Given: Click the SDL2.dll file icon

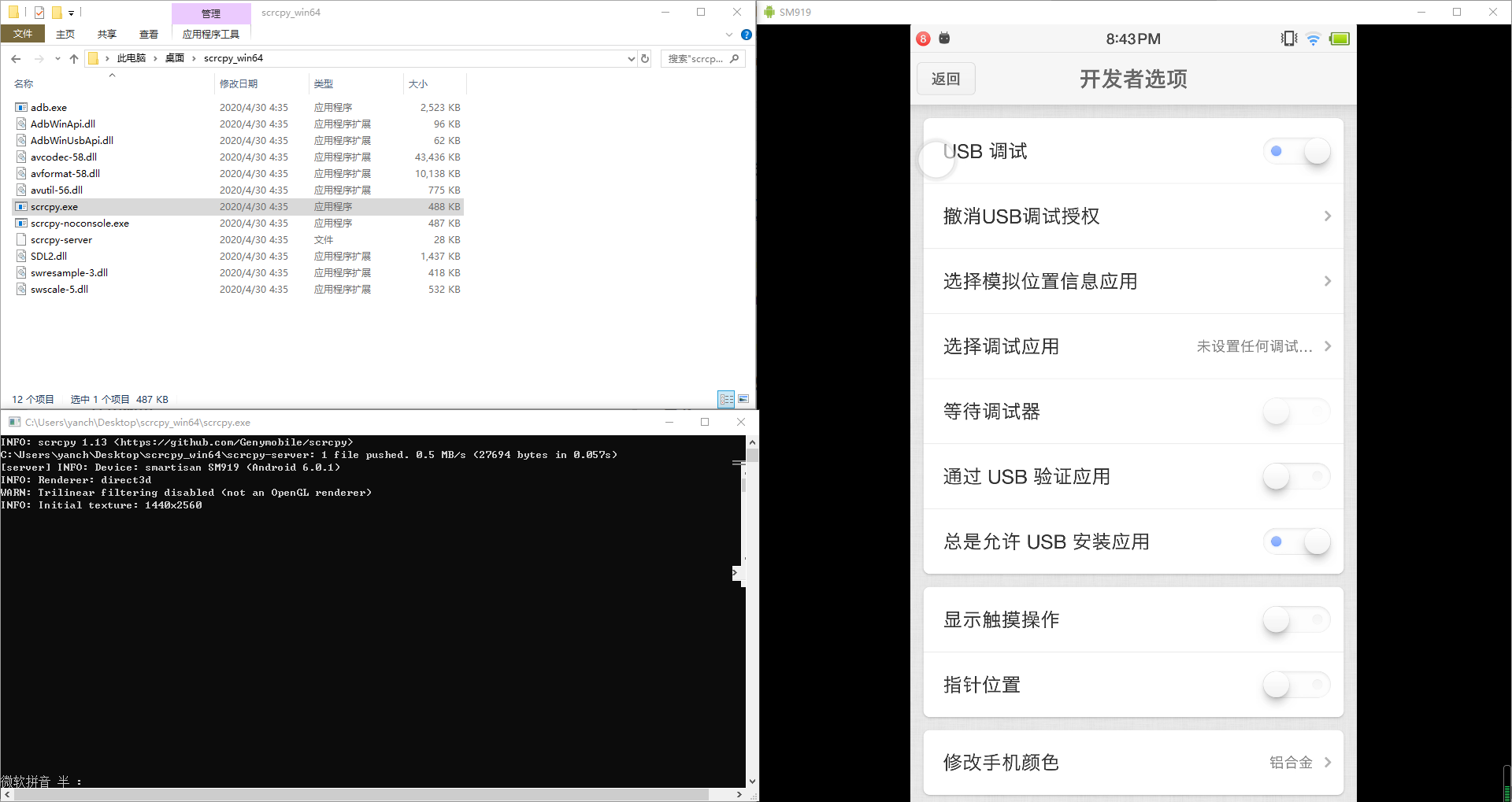Looking at the screenshot, I should point(21,256).
